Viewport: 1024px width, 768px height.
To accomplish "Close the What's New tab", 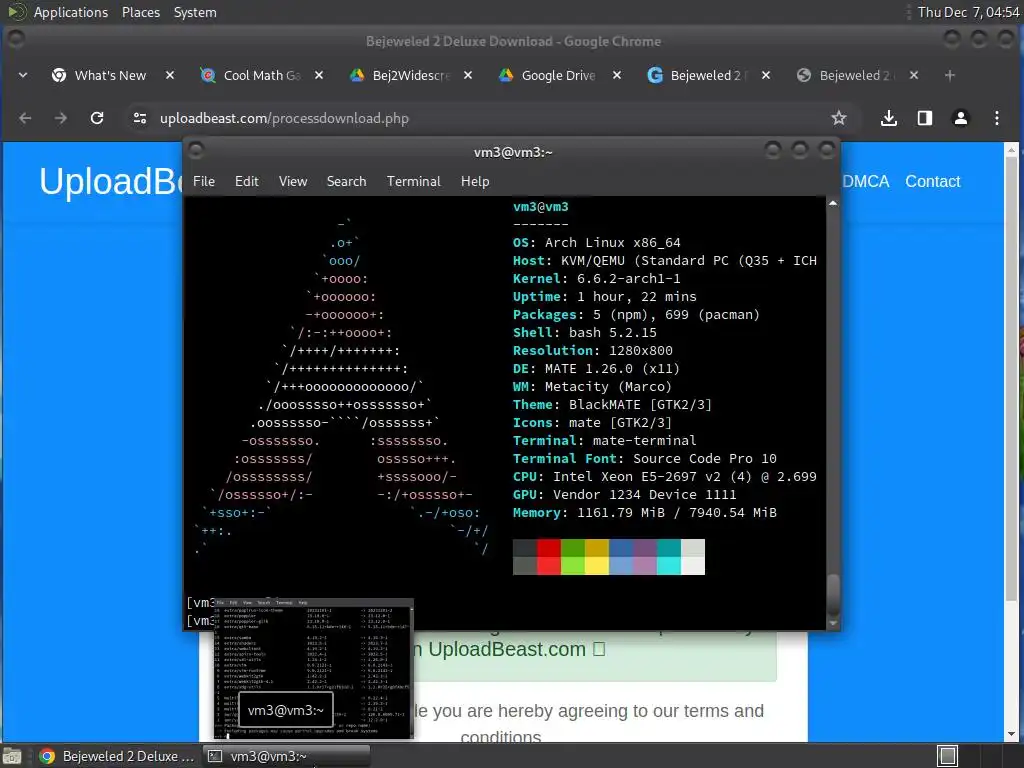I will pos(170,75).
